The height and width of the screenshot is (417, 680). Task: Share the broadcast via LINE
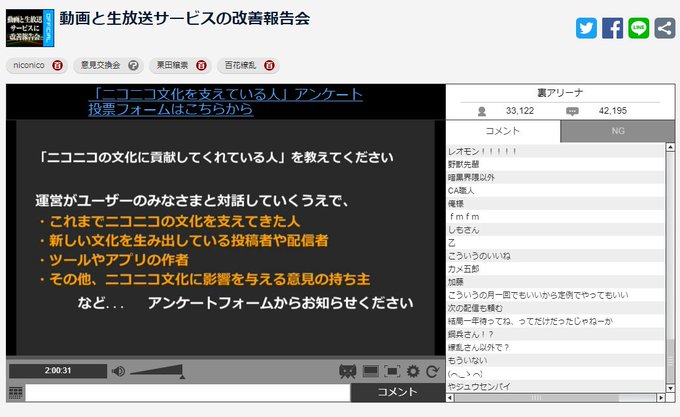(x=639, y=28)
